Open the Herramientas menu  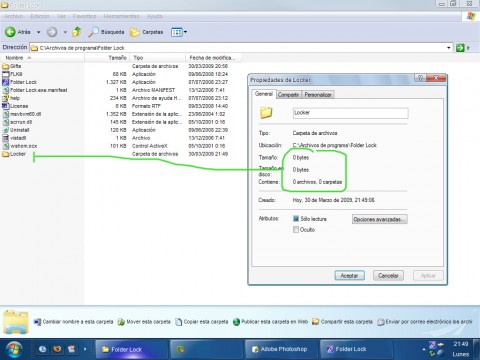pos(121,16)
